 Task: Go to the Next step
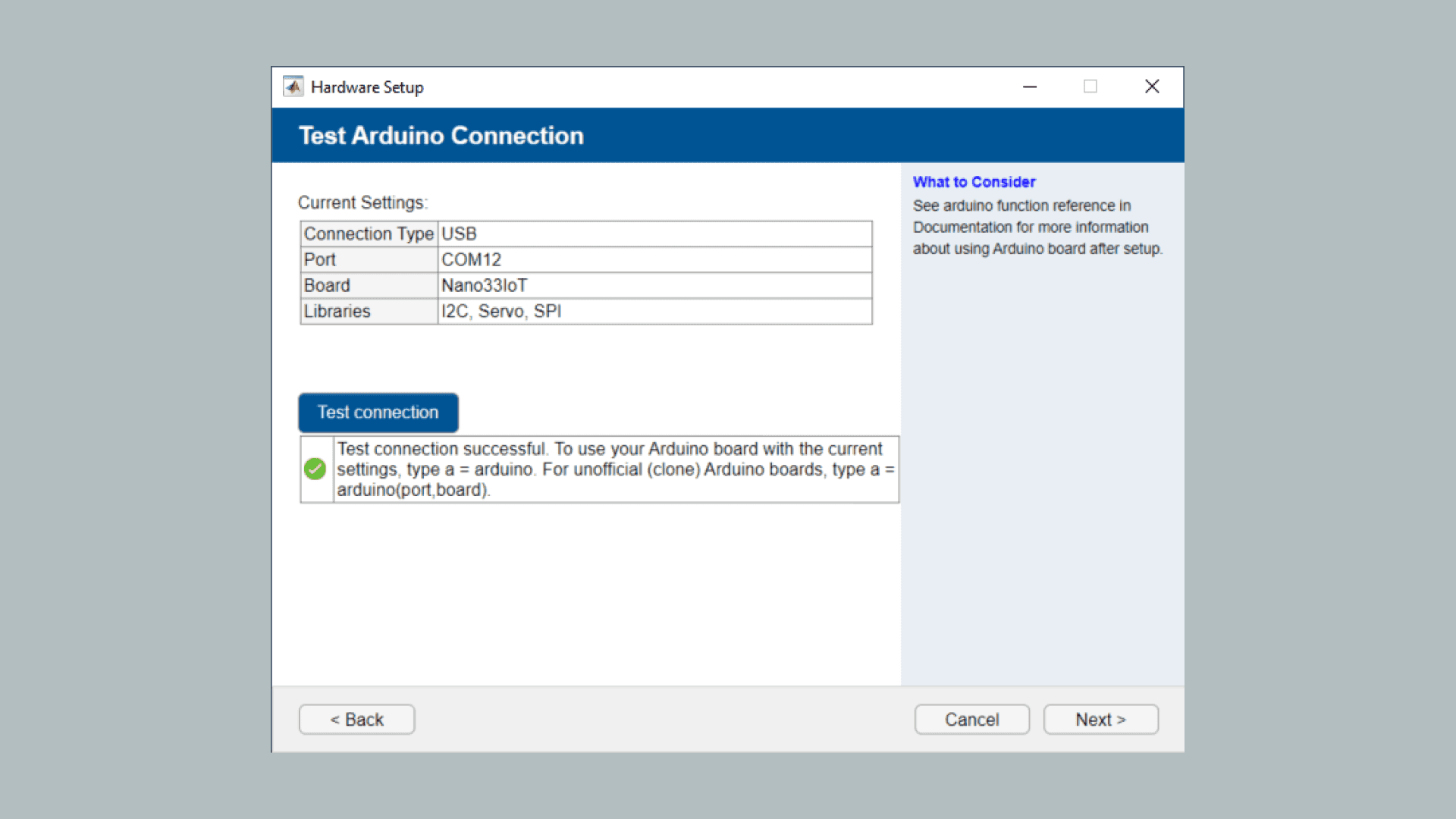[1100, 720]
